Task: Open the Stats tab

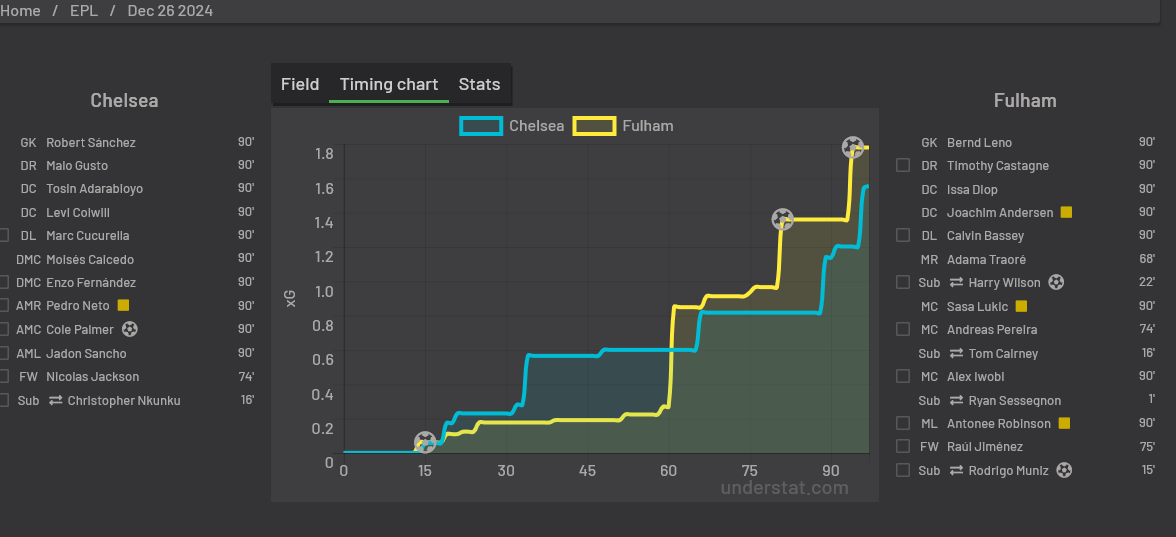Action: pos(479,84)
